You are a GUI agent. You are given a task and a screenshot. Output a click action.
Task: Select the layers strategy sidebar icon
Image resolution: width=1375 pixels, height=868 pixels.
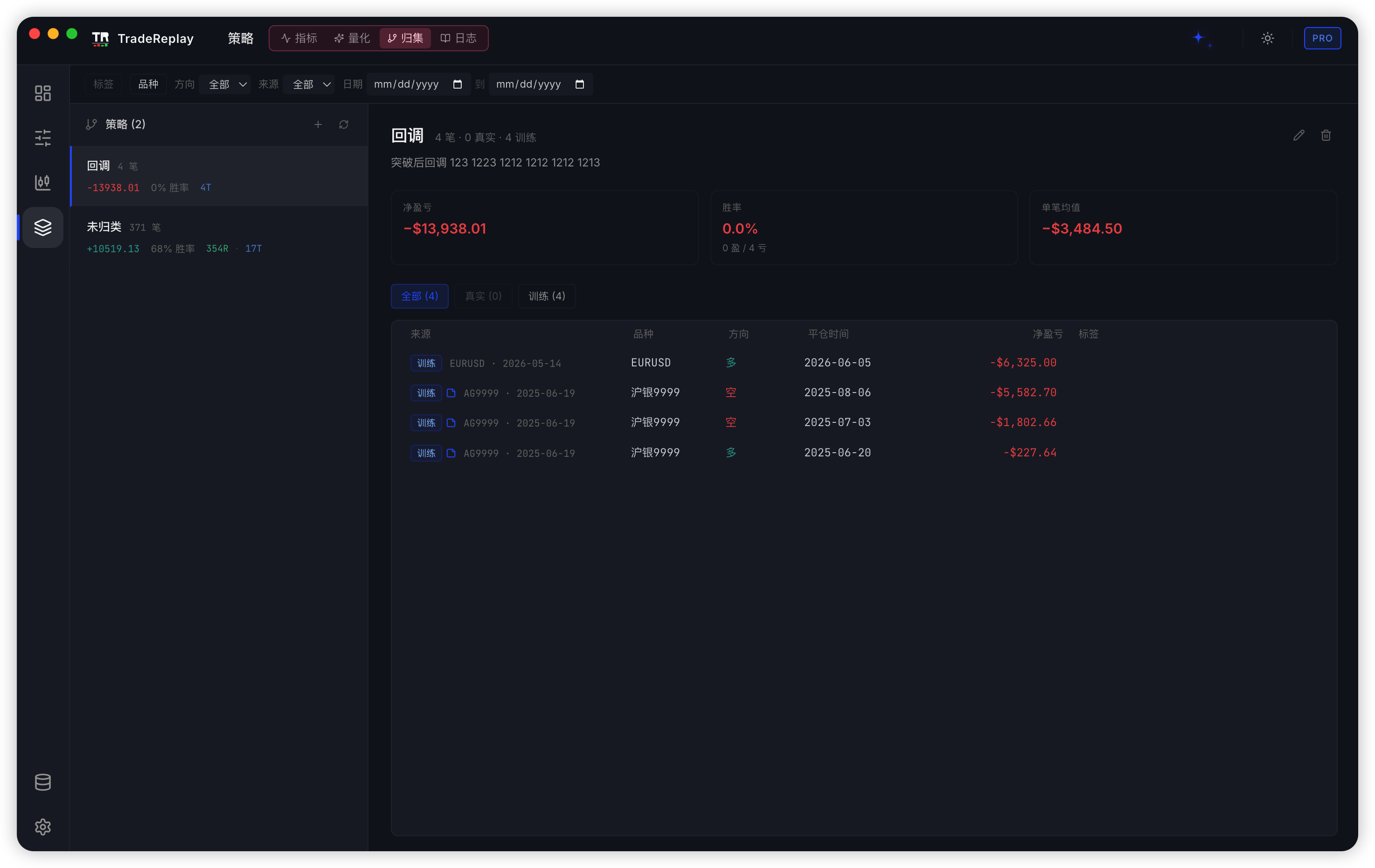(43, 227)
